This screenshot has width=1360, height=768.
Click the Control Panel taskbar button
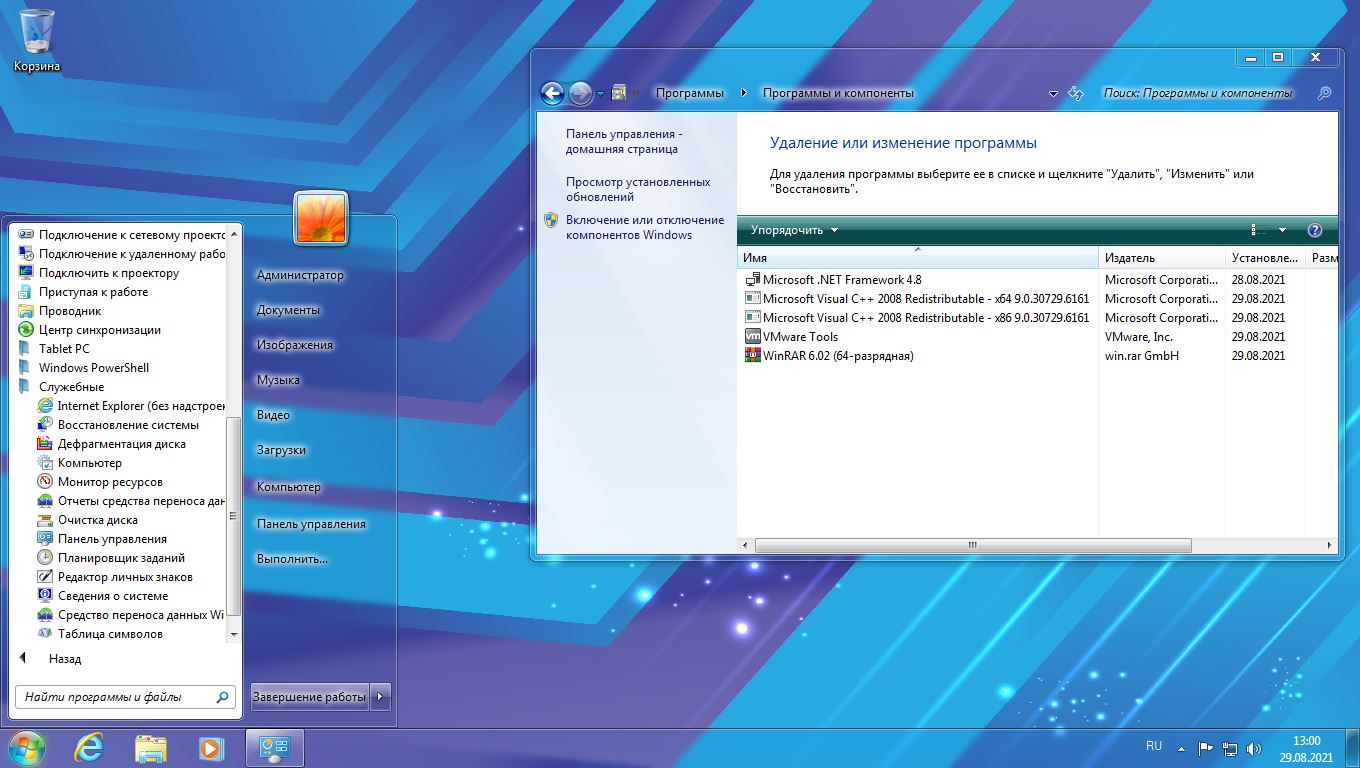(x=275, y=747)
